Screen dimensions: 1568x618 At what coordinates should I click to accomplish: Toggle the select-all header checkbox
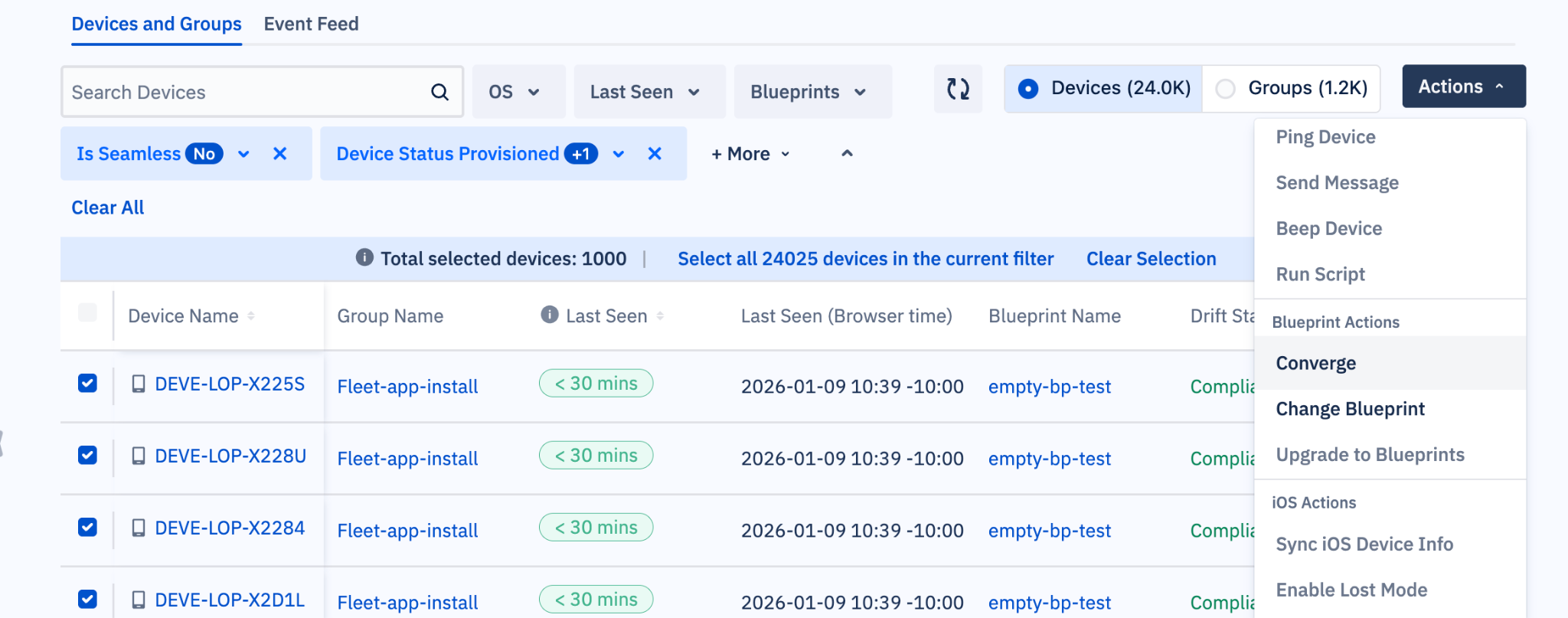(x=88, y=312)
